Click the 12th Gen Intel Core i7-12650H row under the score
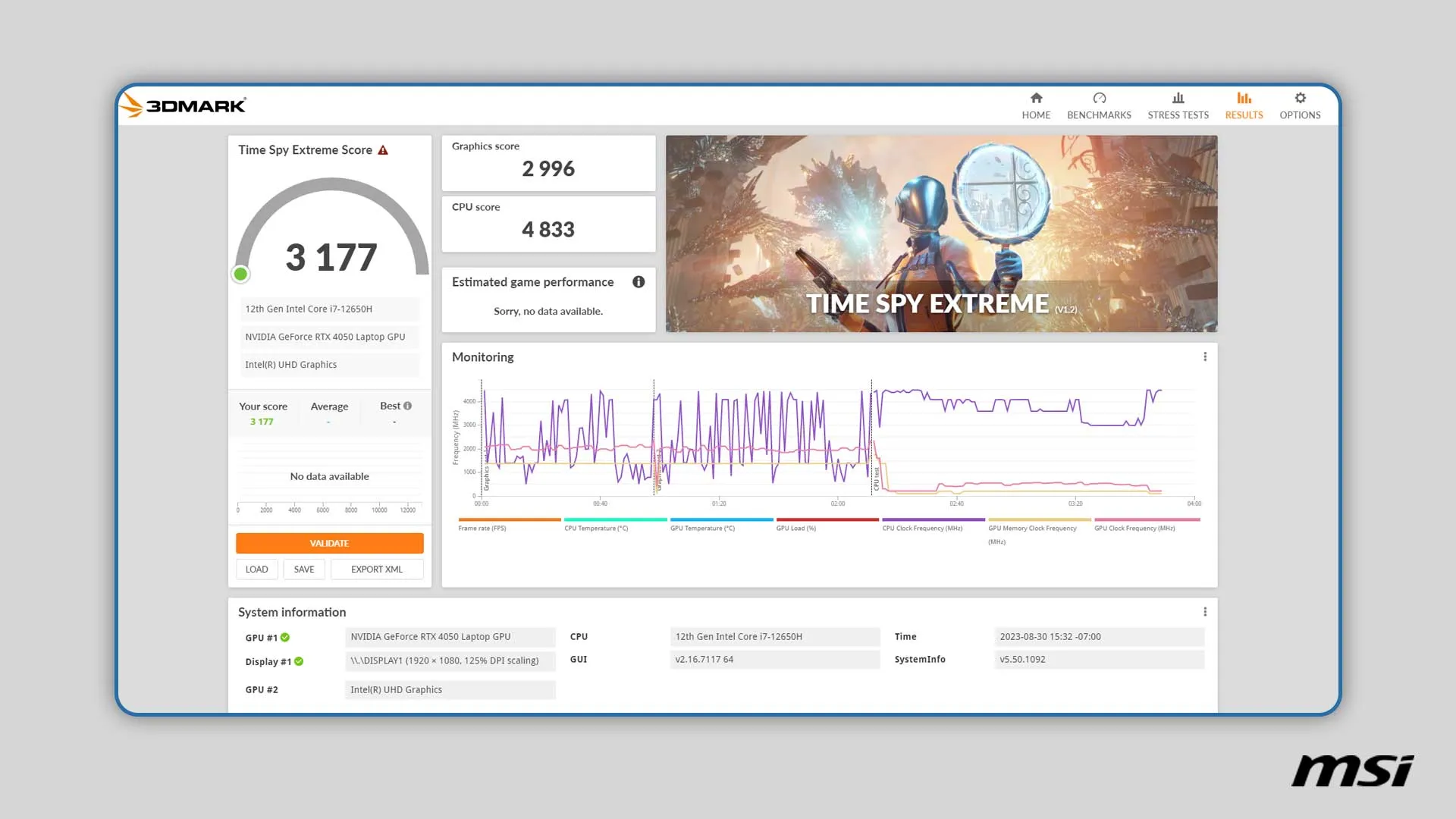This screenshot has height=819, width=1456. pos(329,309)
